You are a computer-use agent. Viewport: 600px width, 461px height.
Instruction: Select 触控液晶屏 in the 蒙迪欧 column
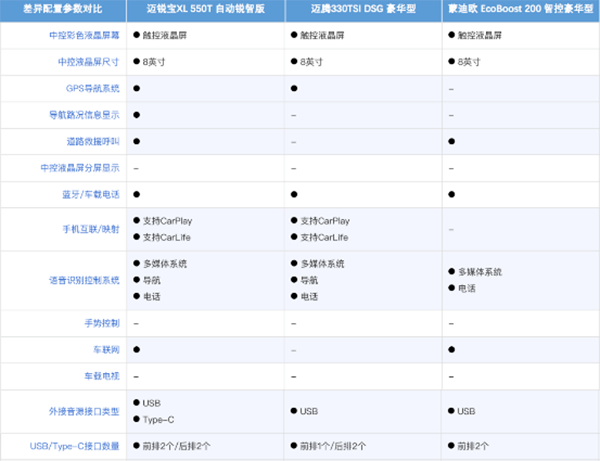479,36
